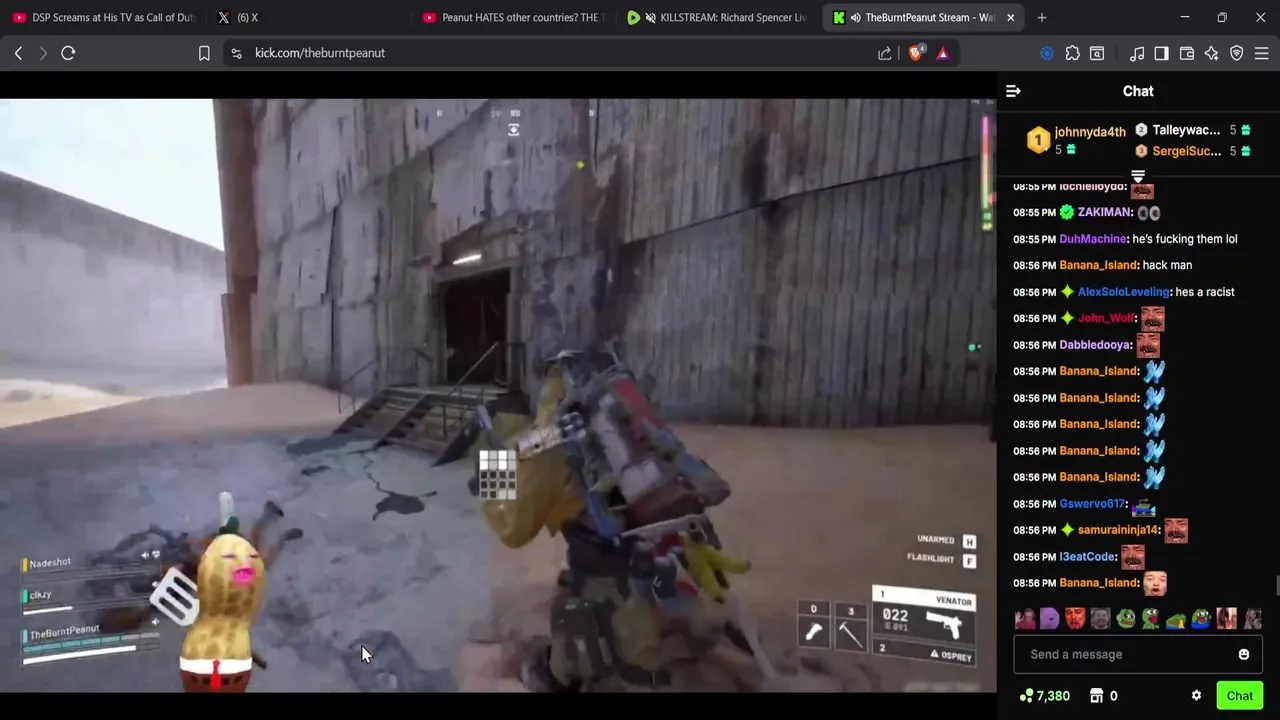Screen dimensions: 1280x720
Task: Switch to DSP Screams at His TV tab
Action: [103, 17]
